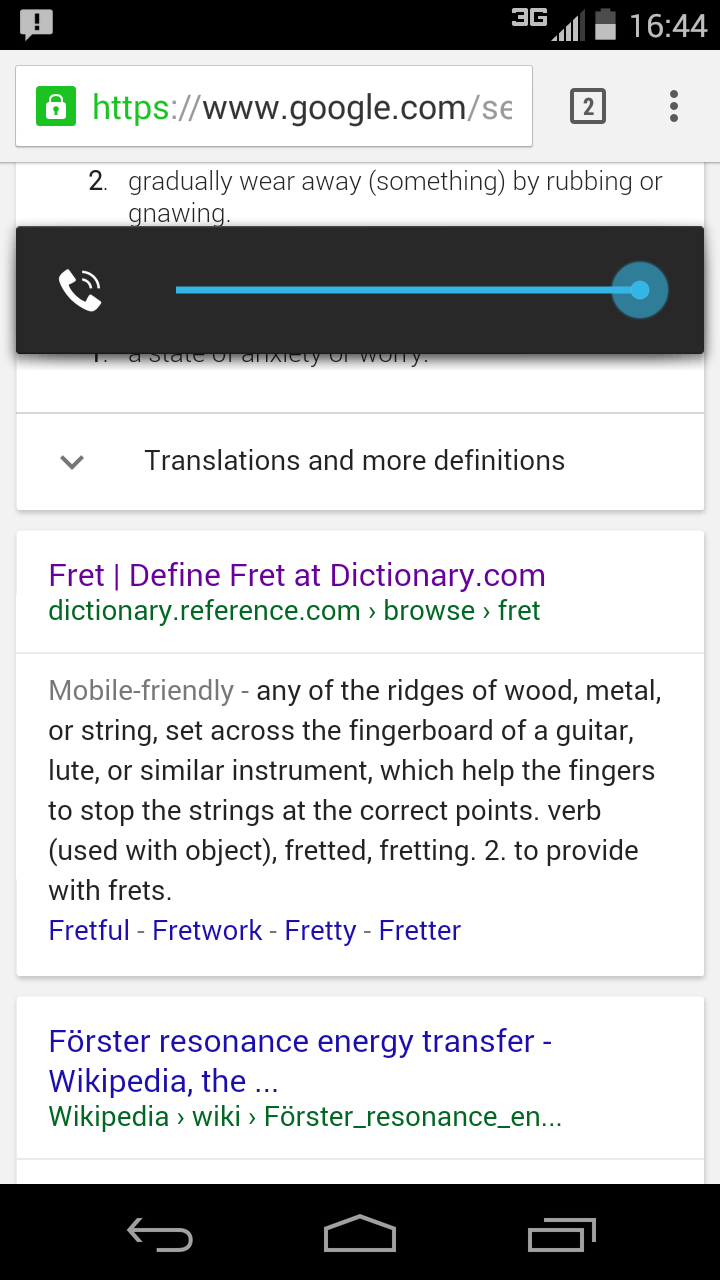This screenshot has height=1280, width=720.
Task: Tap the Android home navigation button
Action: (360, 1234)
